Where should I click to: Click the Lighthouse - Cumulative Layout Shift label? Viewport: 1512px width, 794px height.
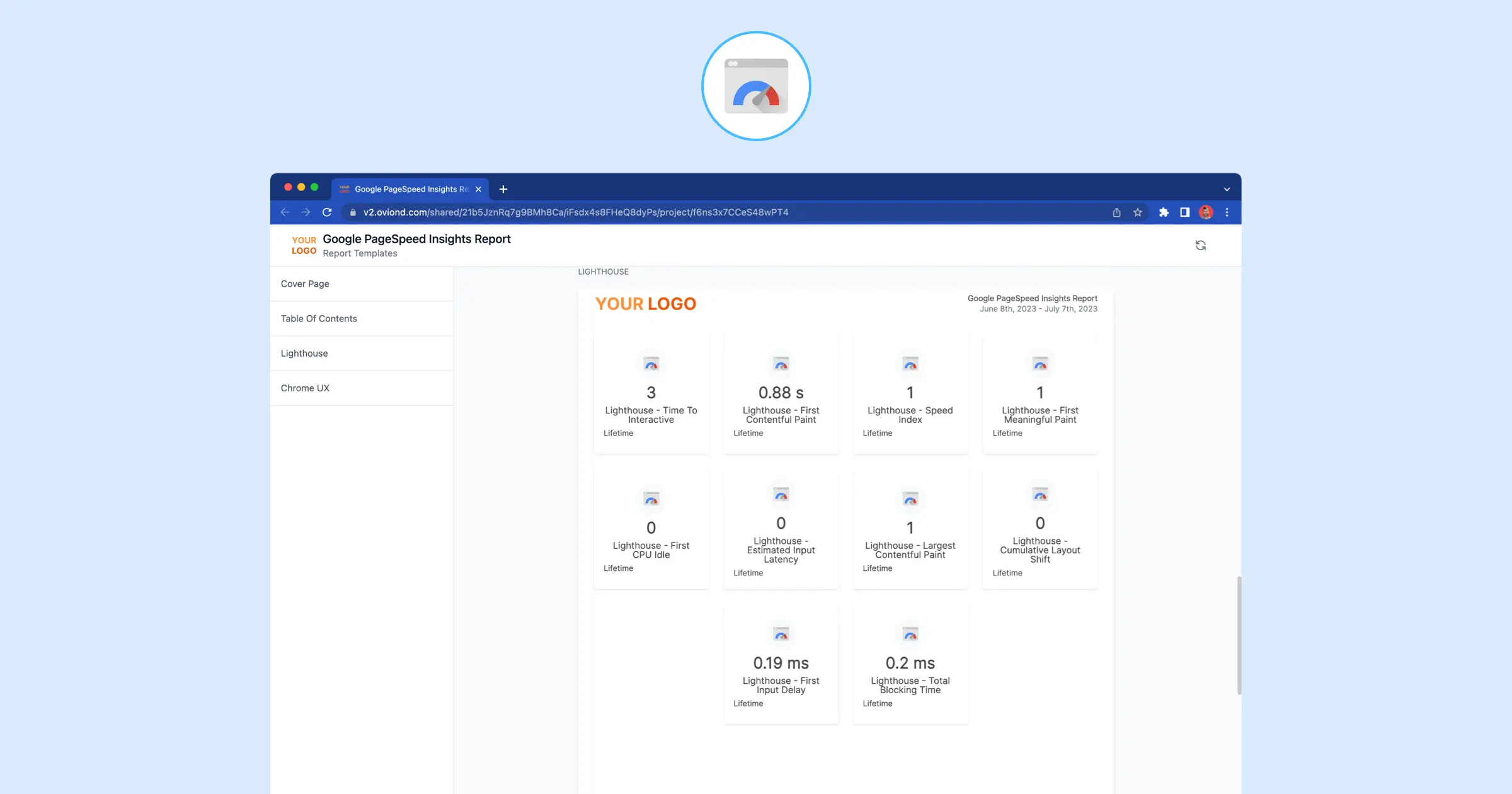coord(1040,550)
